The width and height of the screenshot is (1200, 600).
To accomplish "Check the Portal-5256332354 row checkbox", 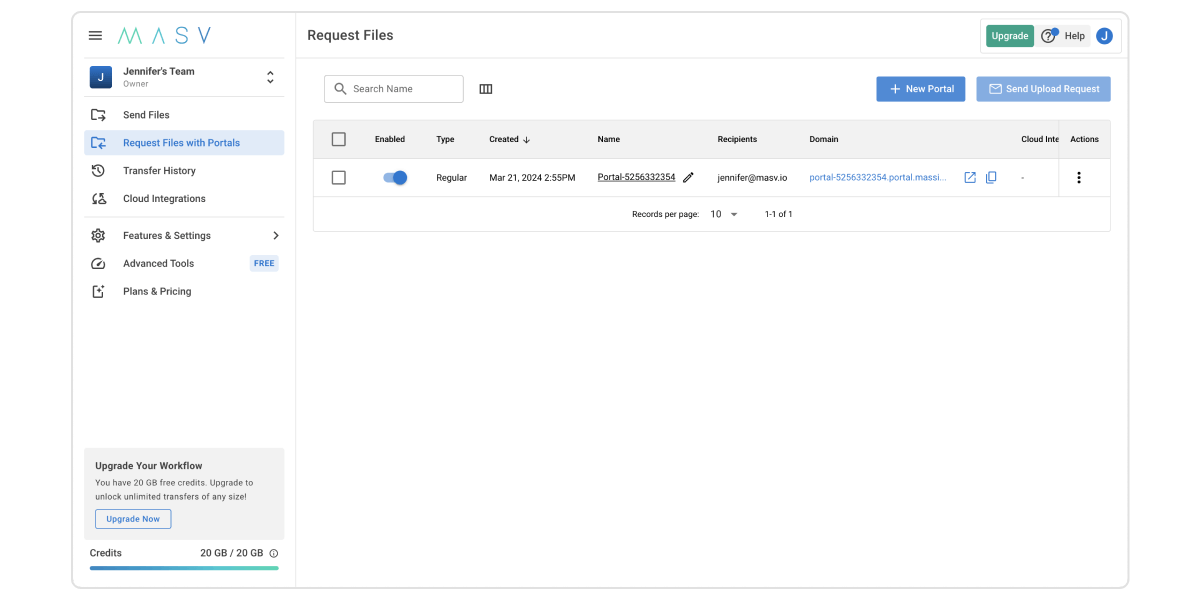I will (338, 177).
